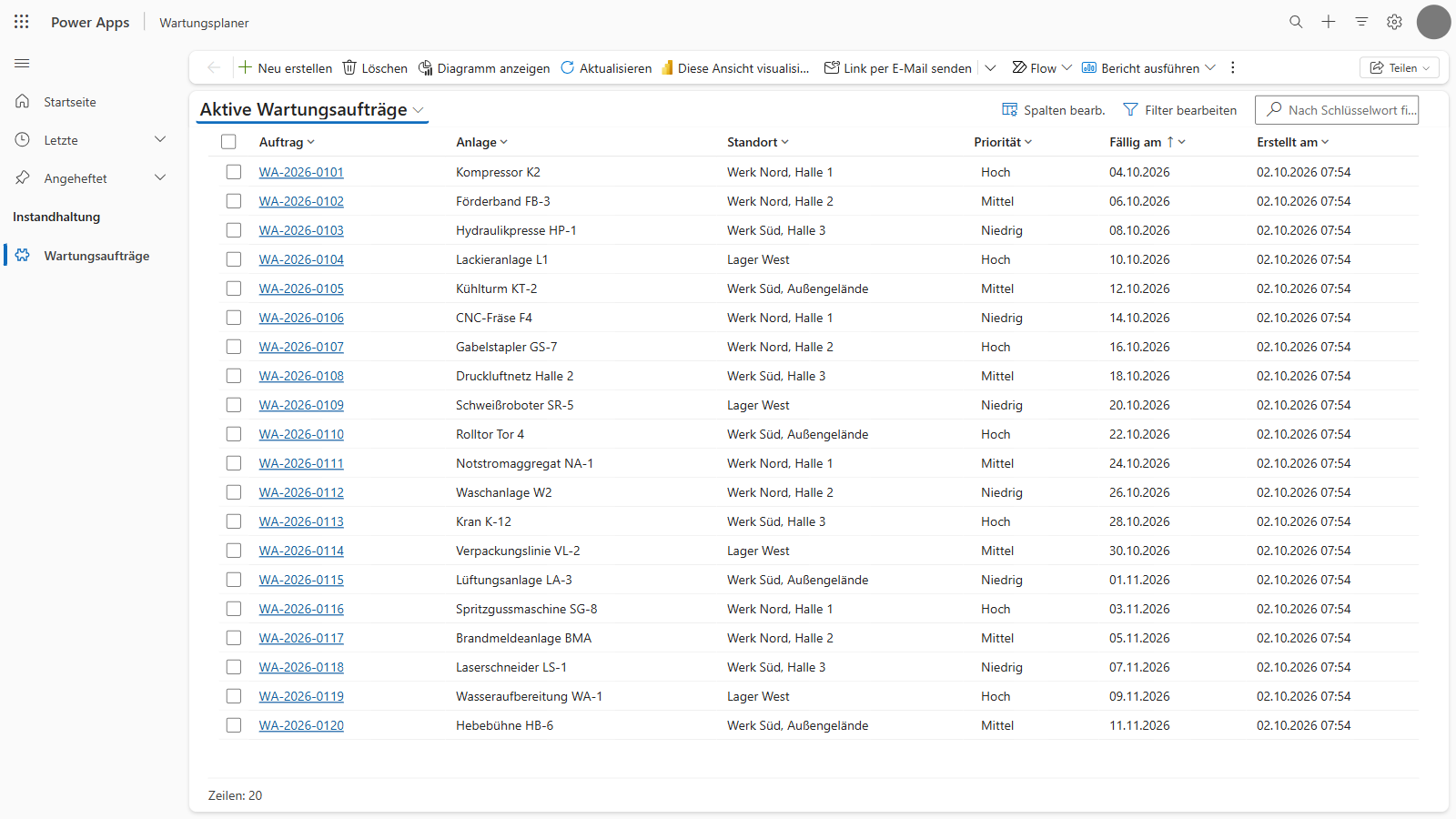Click Diese Ansicht visualisieren Power BI icon
This screenshot has height=819, width=1456.
(x=667, y=67)
